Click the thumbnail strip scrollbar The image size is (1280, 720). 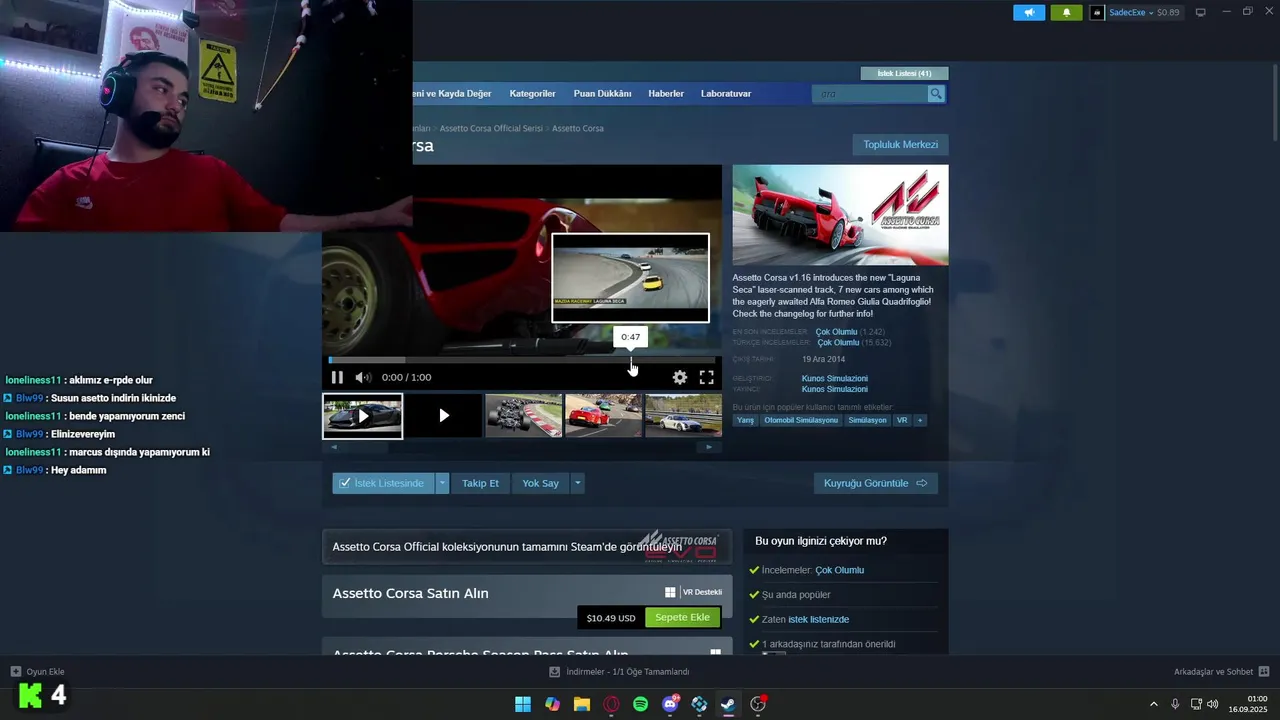click(522, 447)
